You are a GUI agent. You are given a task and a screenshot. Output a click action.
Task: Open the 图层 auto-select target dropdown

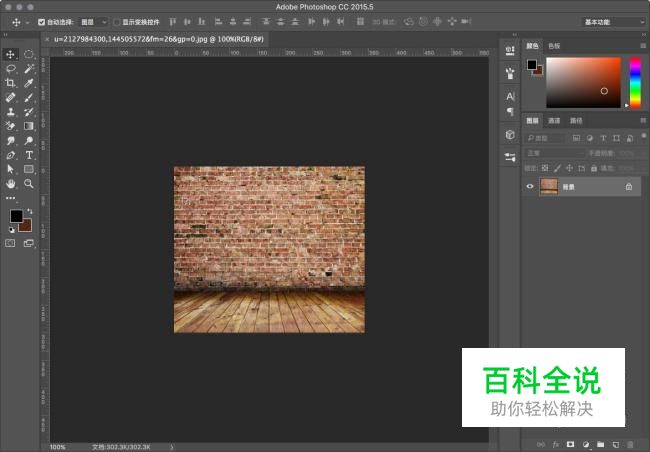click(x=94, y=21)
